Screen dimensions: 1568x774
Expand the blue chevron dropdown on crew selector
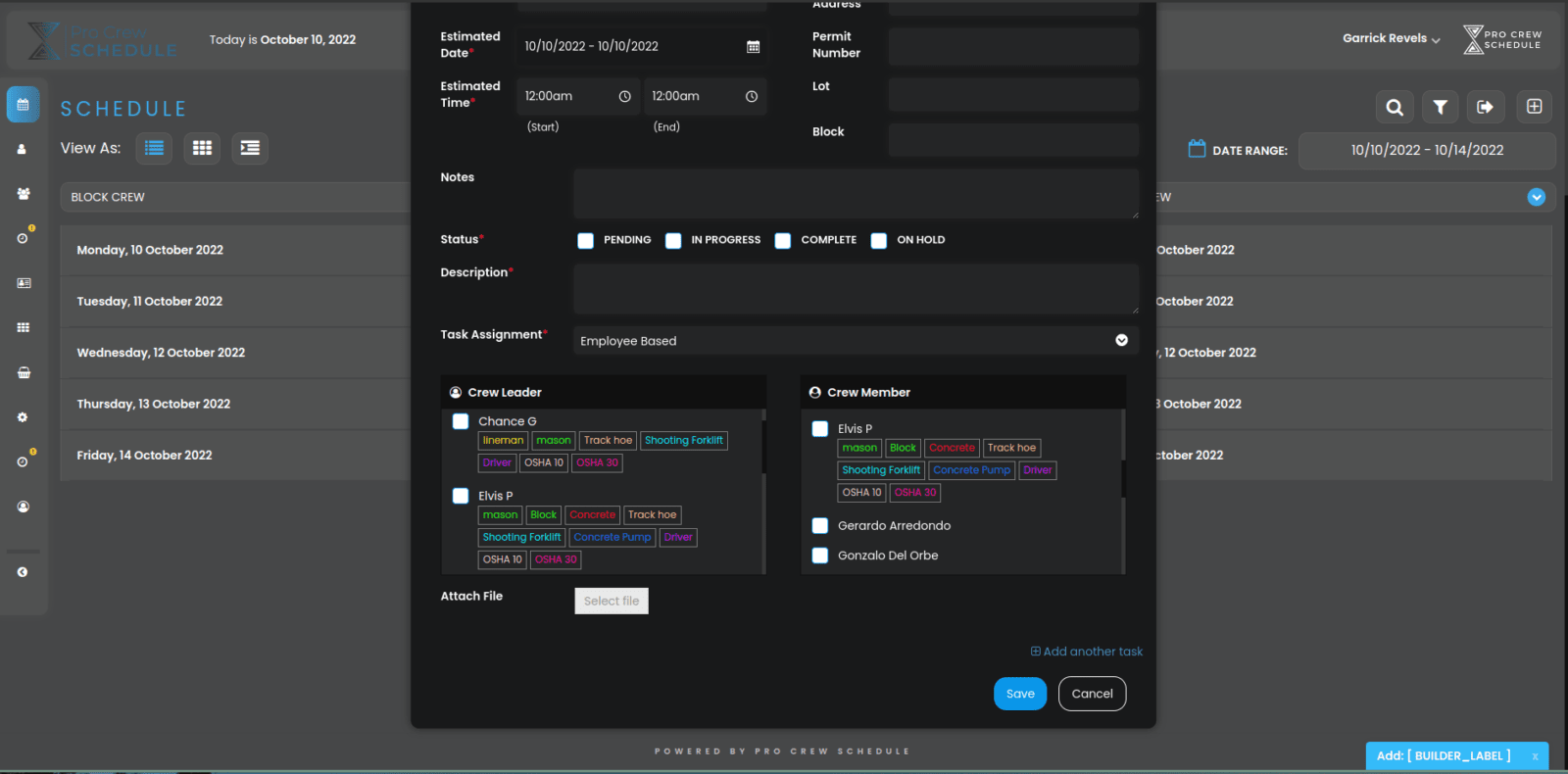click(x=1537, y=197)
